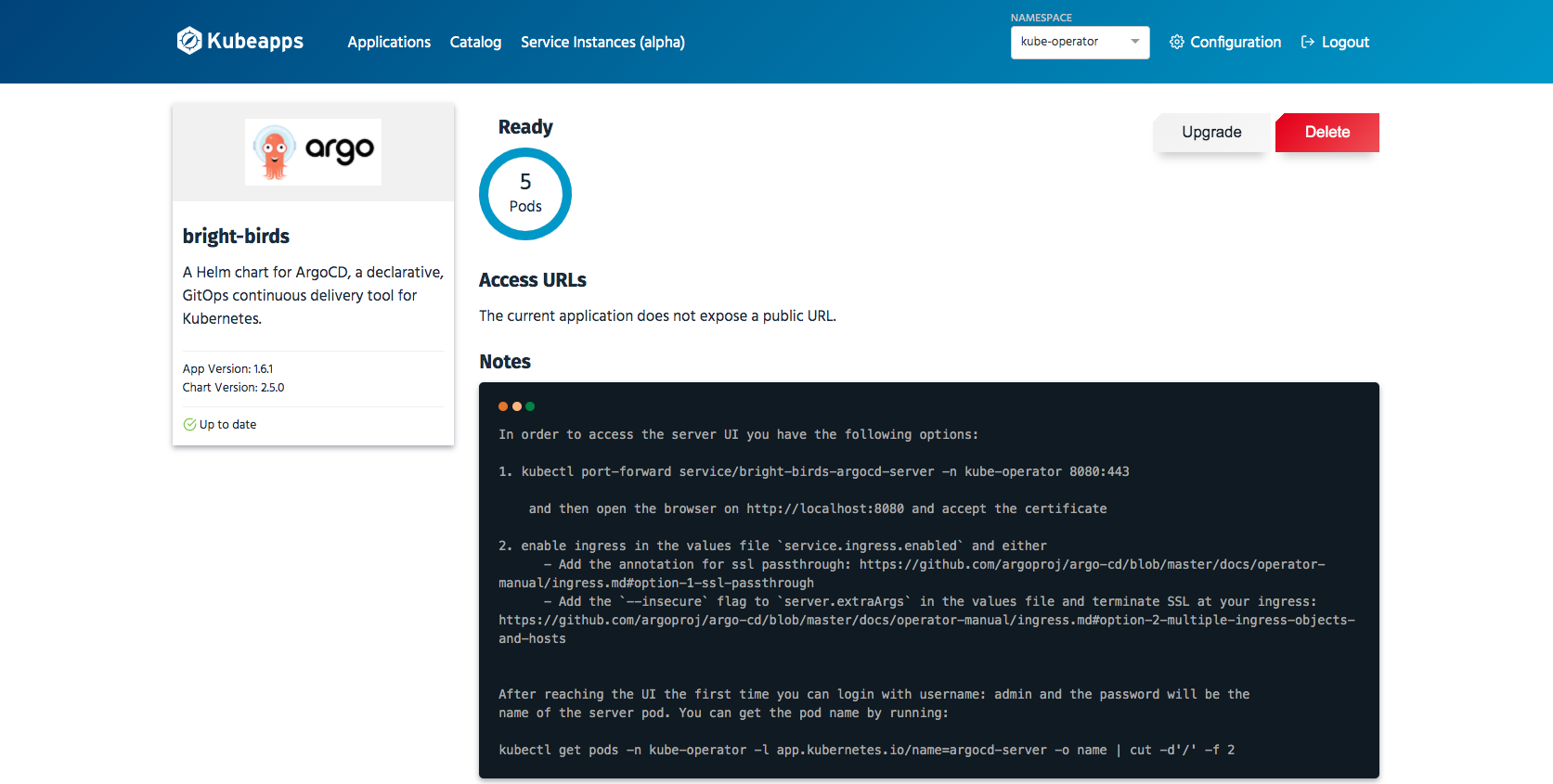The height and width of the screenshot is (784, 1553).
Task: Click the 'kubectl get pods' command line
Action: click(x=866, y=750)
